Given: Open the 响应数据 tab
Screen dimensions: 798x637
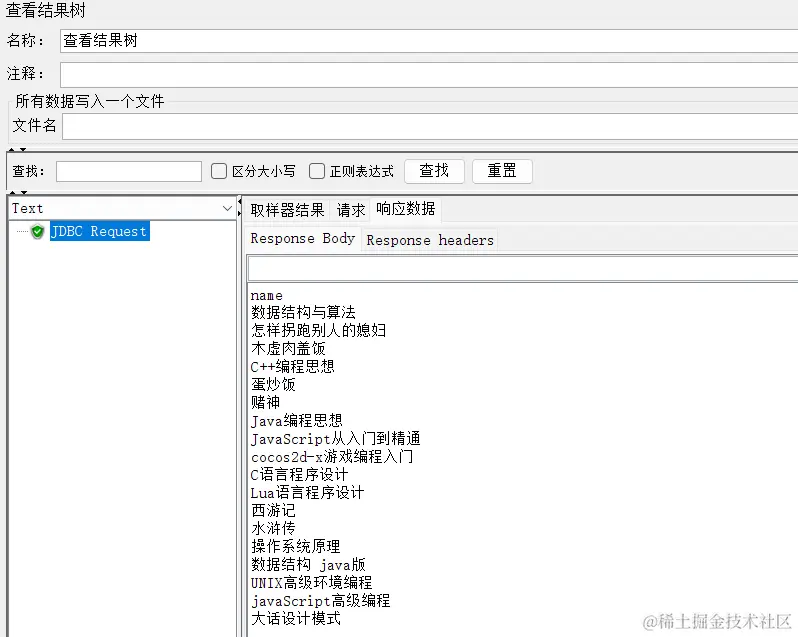Looking at the screenshot, I should point(406,209).
